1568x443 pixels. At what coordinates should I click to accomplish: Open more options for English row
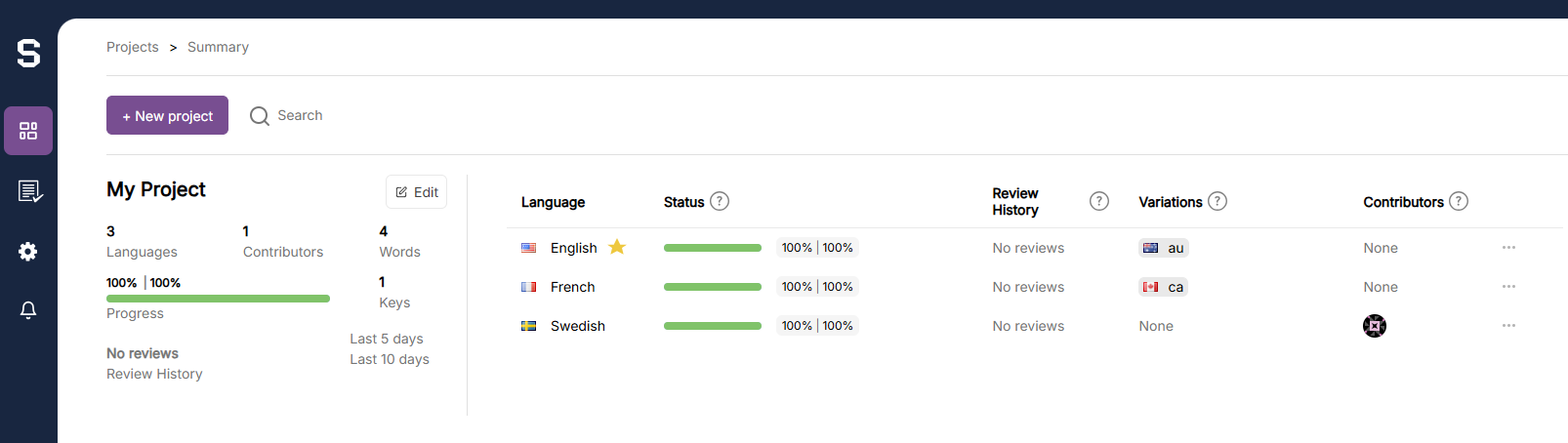click(x=1508, y=248)
